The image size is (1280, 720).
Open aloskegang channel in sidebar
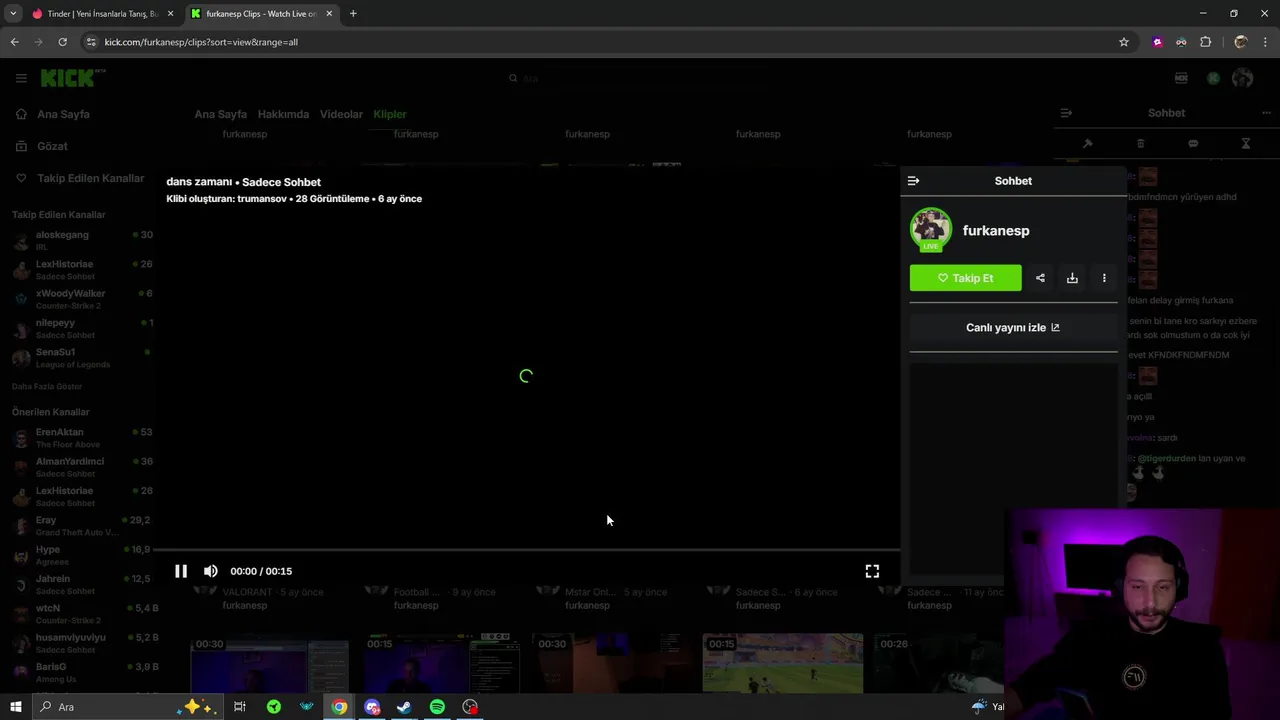[x=82, y=240]
